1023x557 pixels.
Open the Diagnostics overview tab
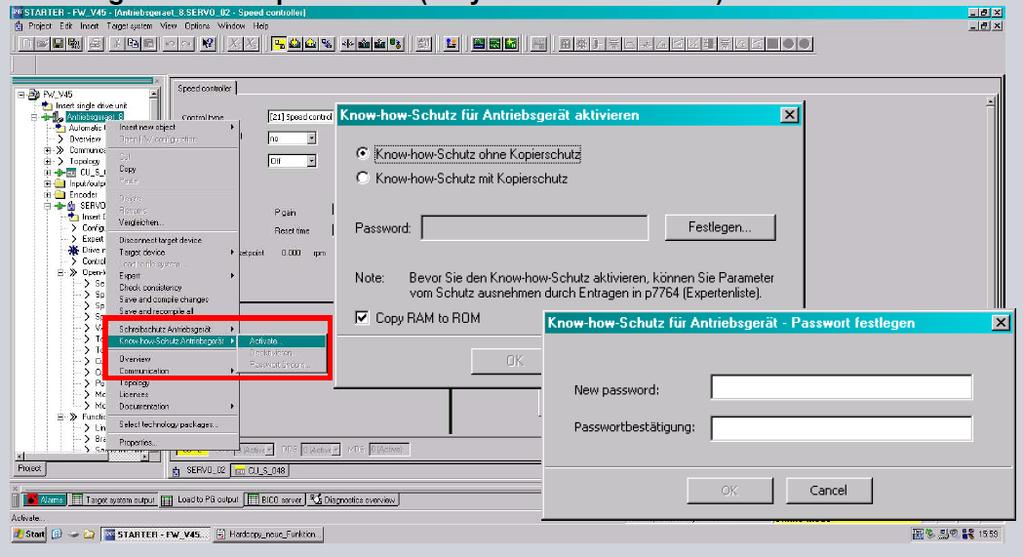pos(353,500)
